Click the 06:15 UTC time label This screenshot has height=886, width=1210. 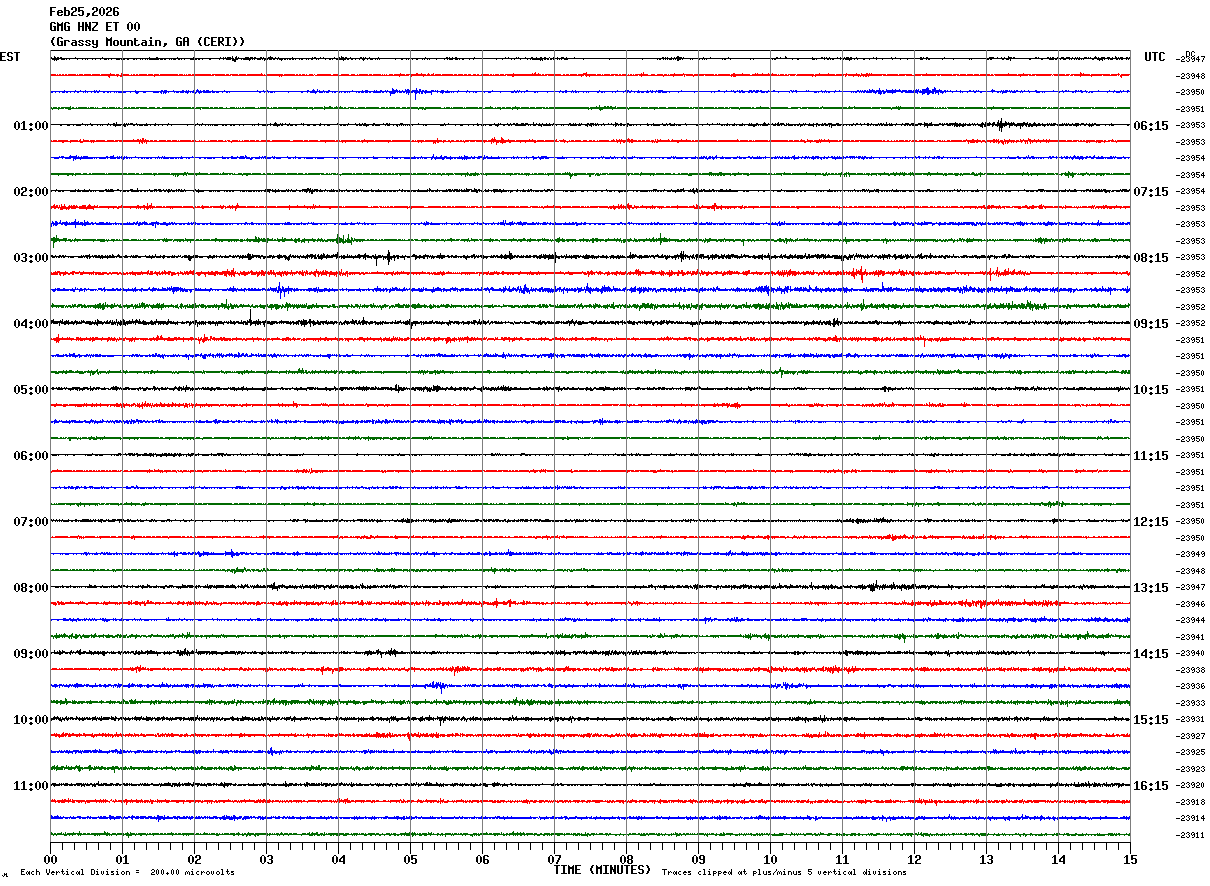coord(1151,126)
